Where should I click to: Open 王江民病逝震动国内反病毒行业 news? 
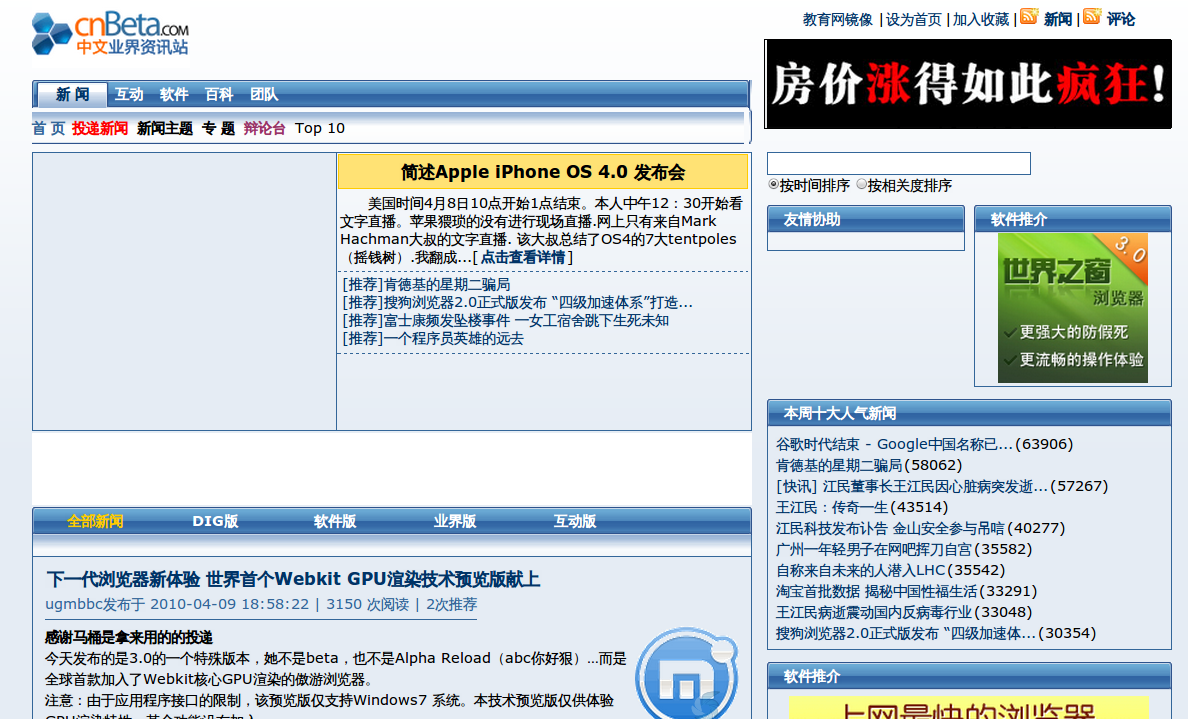tap(874, 612)
